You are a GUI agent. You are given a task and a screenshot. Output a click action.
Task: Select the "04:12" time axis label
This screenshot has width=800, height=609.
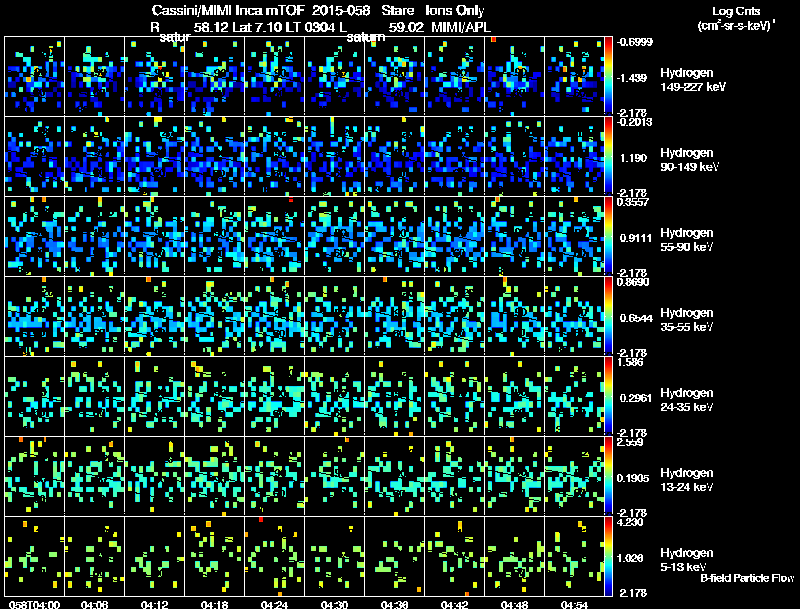(154, 604)
